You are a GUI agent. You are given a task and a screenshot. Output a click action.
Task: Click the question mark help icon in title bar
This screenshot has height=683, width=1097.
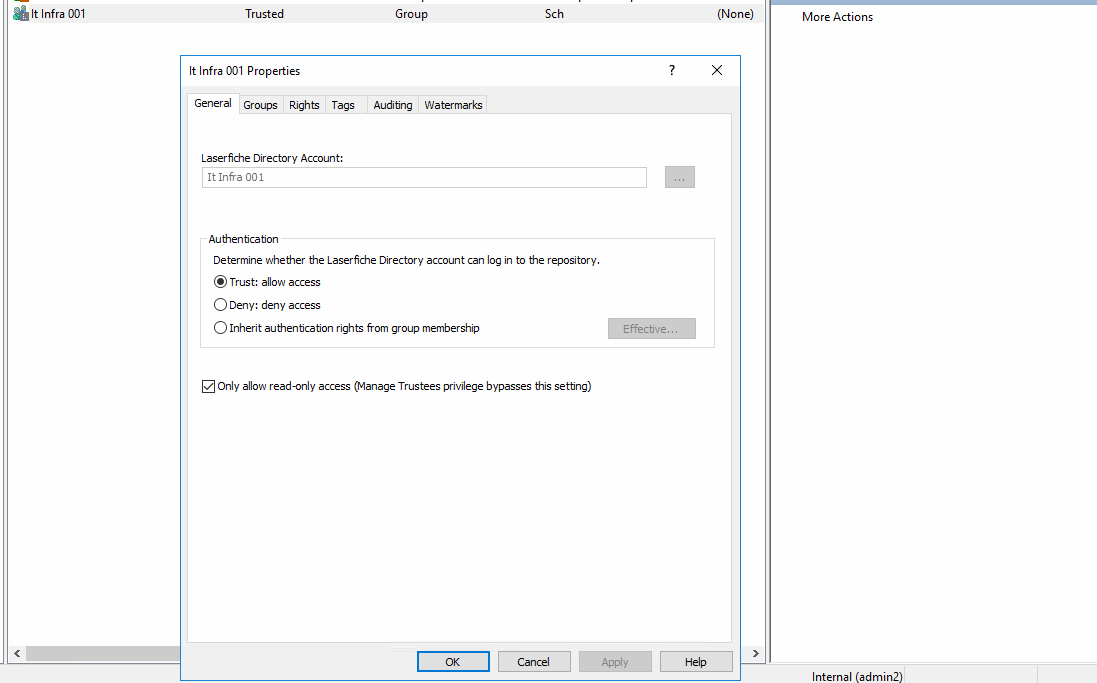[x=672, y=70]
